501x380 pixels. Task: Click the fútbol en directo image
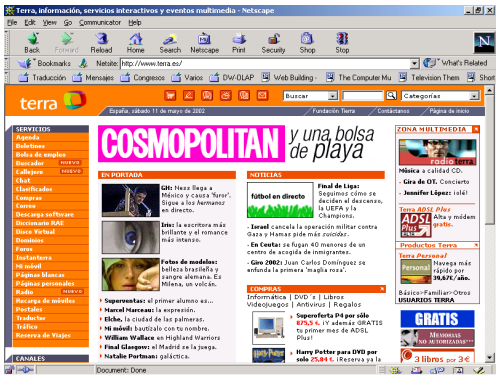pyautogui.click(x=280, y=200)
